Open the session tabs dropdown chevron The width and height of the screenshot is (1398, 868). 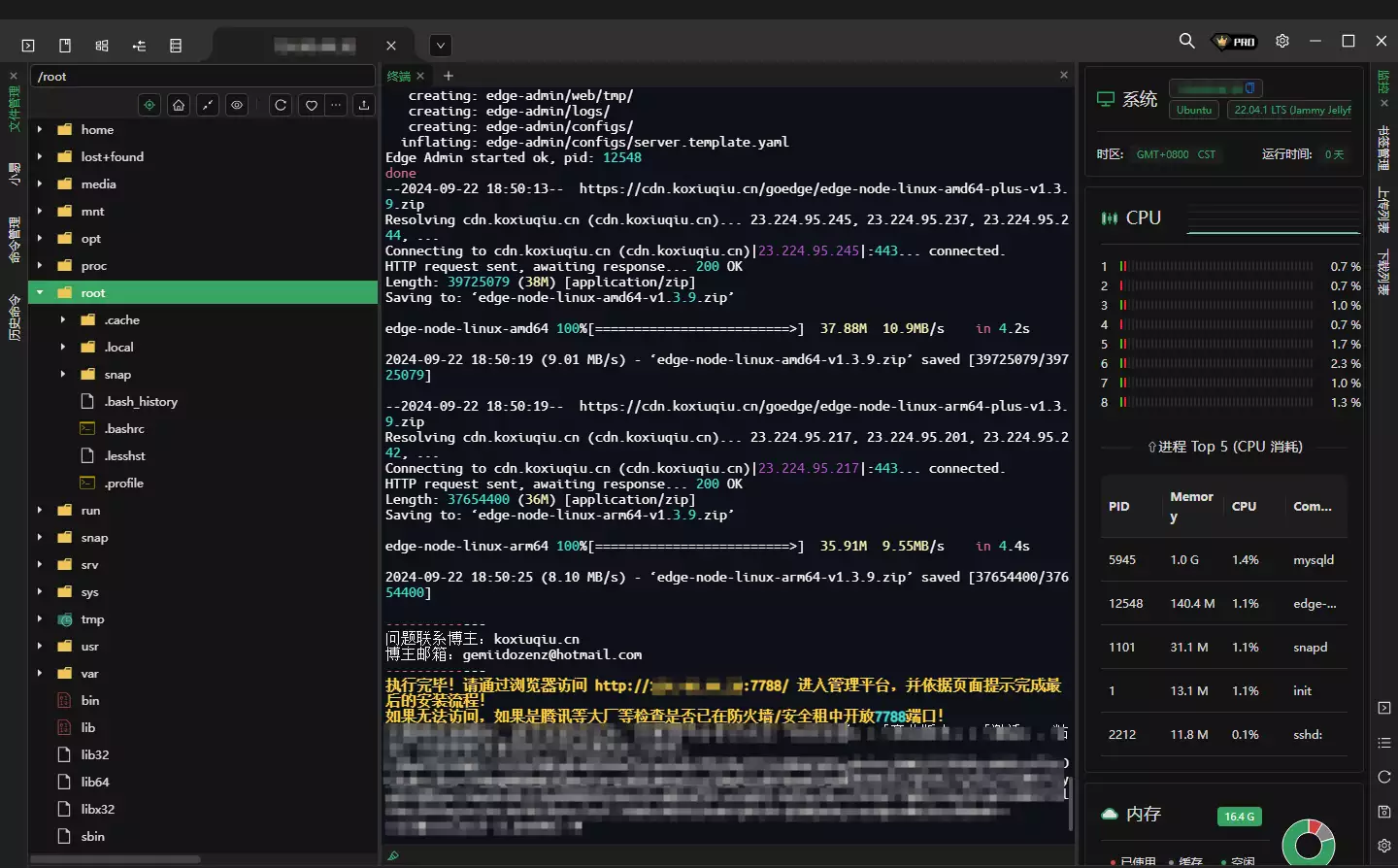441,46
